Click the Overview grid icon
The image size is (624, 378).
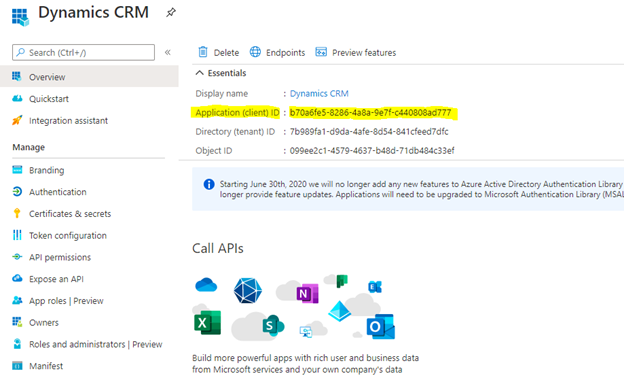[x=17, y=76]
